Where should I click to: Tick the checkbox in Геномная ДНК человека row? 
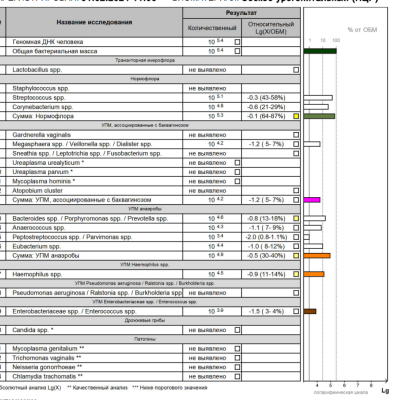click(237, 42)
